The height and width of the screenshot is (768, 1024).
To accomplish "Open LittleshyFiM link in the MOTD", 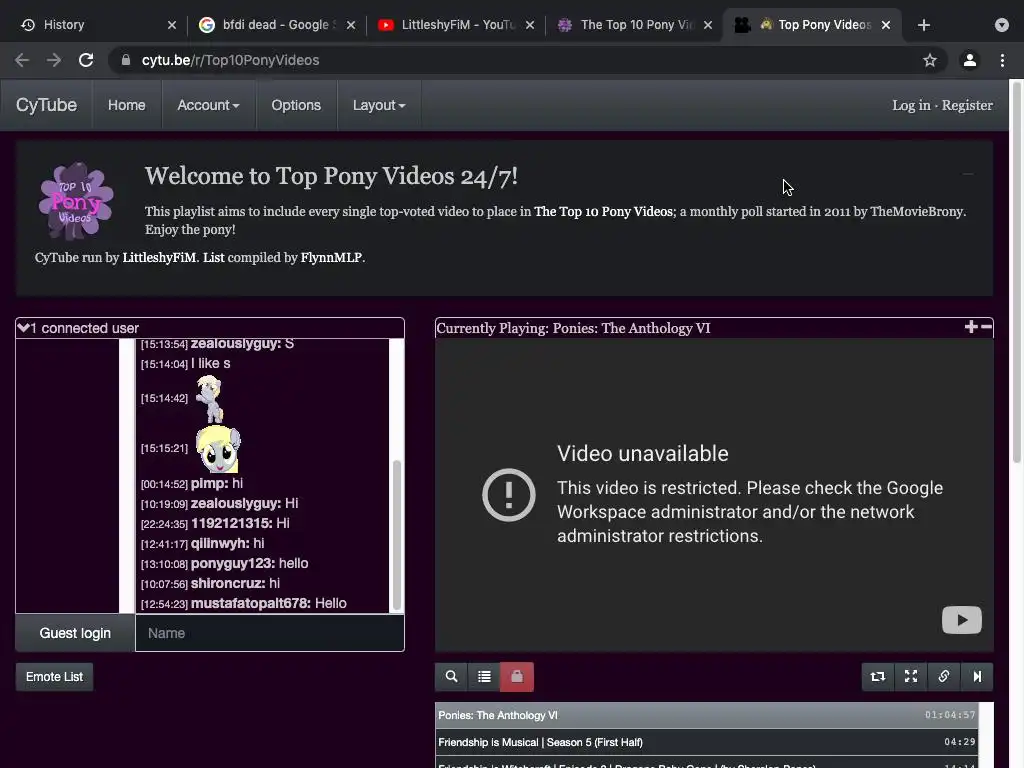I will 159,257.
